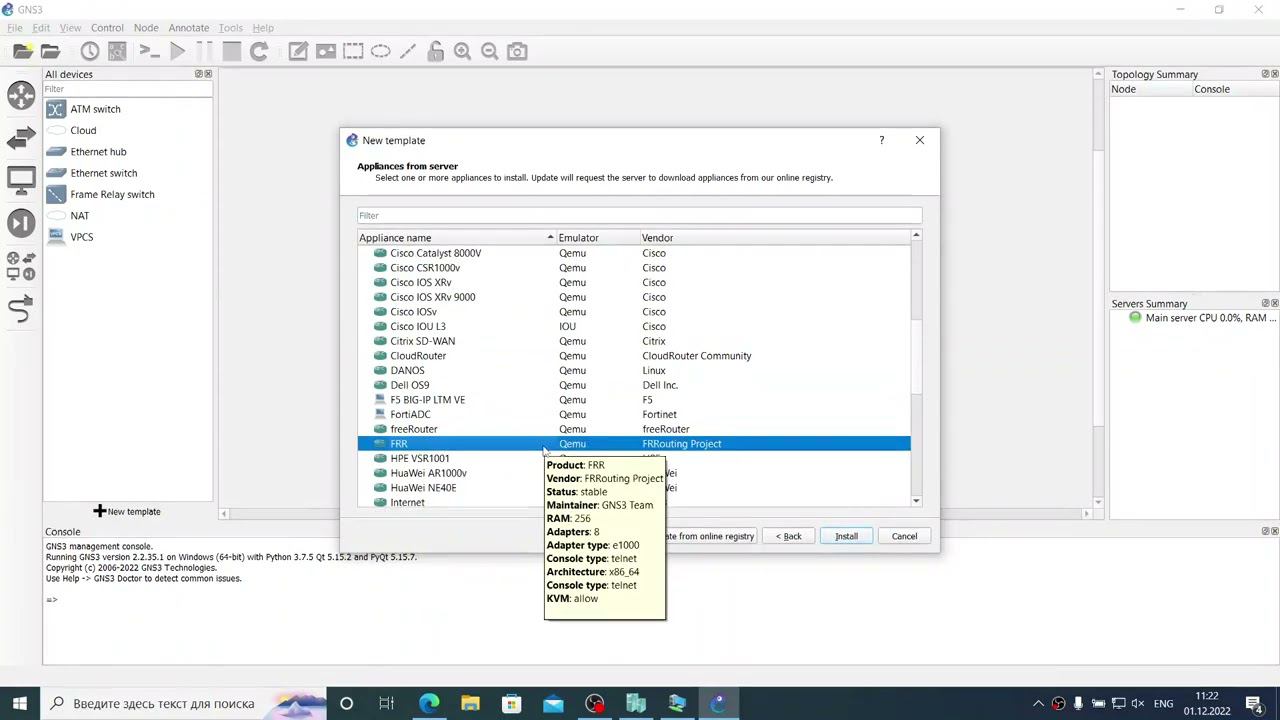Float the All devices panel

tap(198, 74)
